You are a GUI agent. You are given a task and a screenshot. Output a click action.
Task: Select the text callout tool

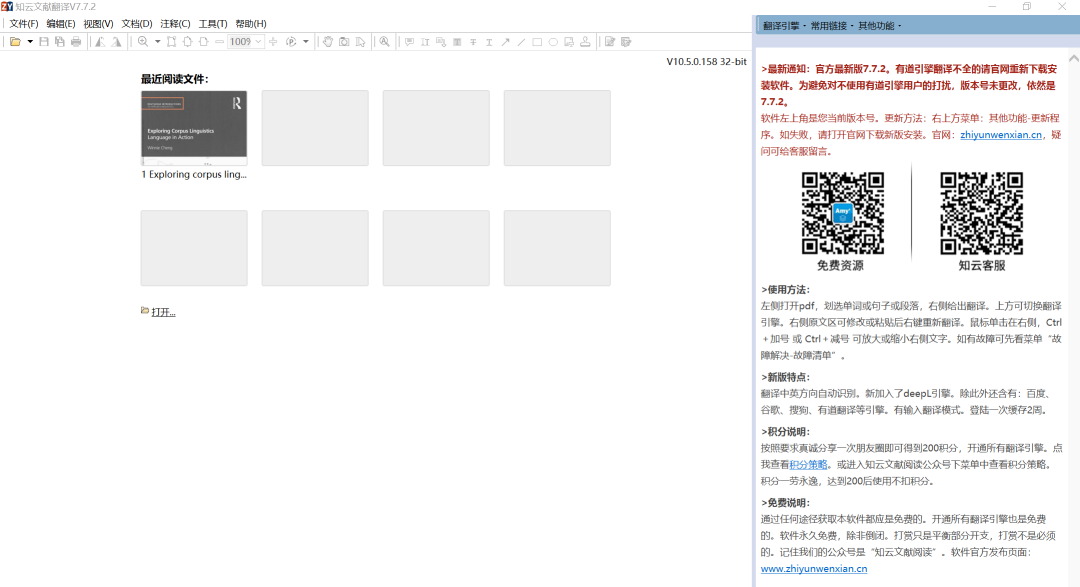tap(441, 42)
